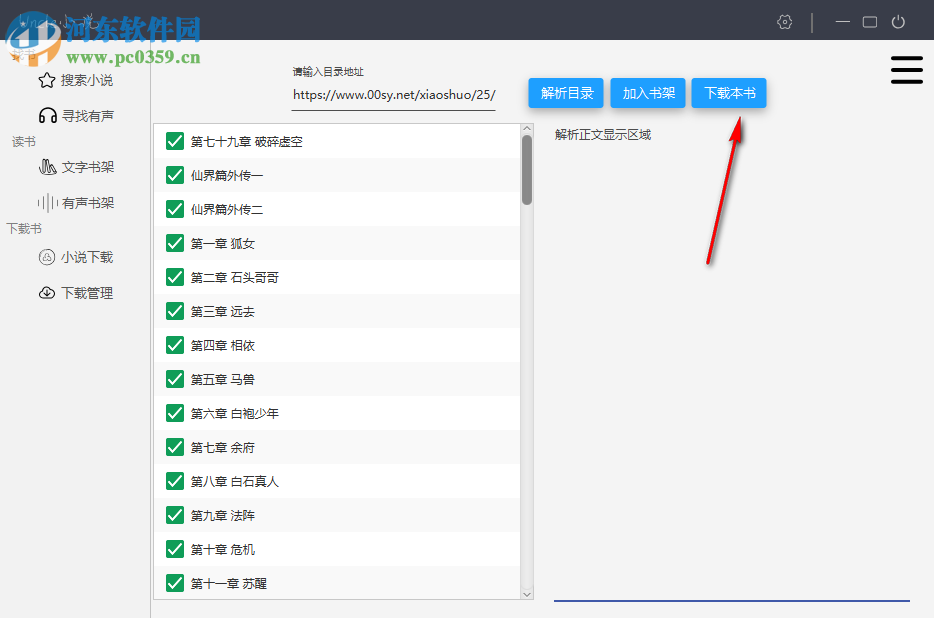Open 有声书架 using its audio bars icon
Image resolution: width=934 pixels, height=618 pixels.
click(48, 202)
